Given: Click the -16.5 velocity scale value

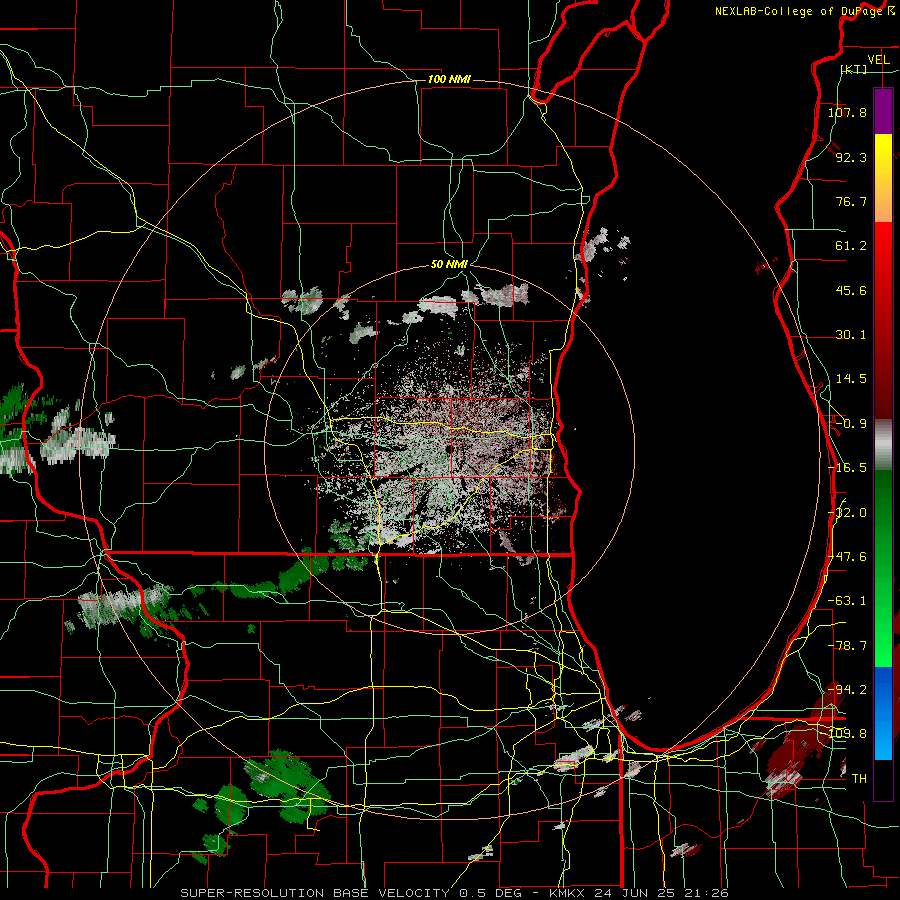Looking at the screenshot, I should [847, 468].
